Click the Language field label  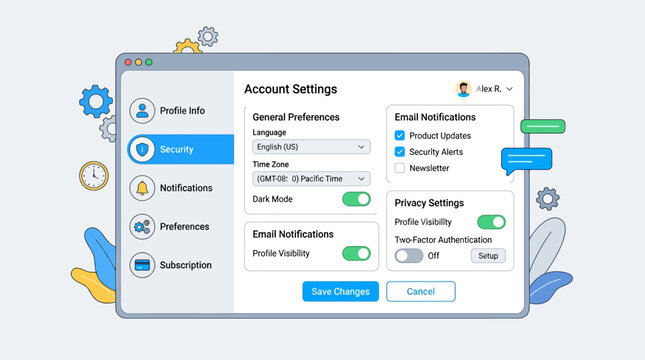269,132
